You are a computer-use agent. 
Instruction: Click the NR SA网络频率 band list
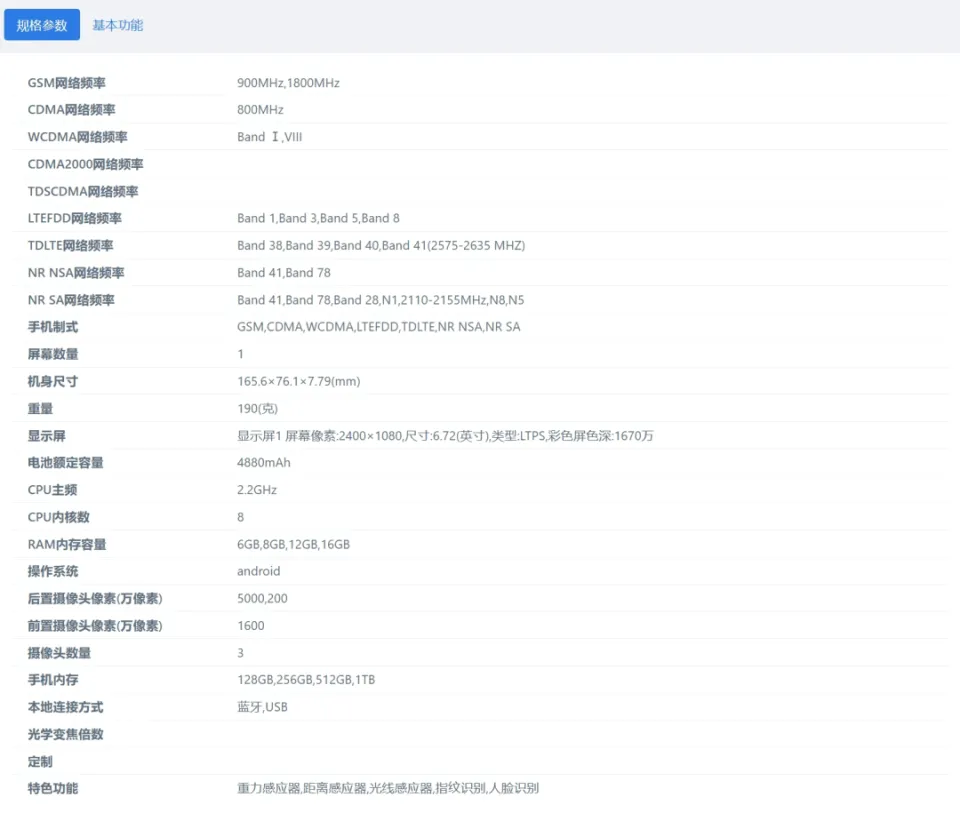[380, 300]
